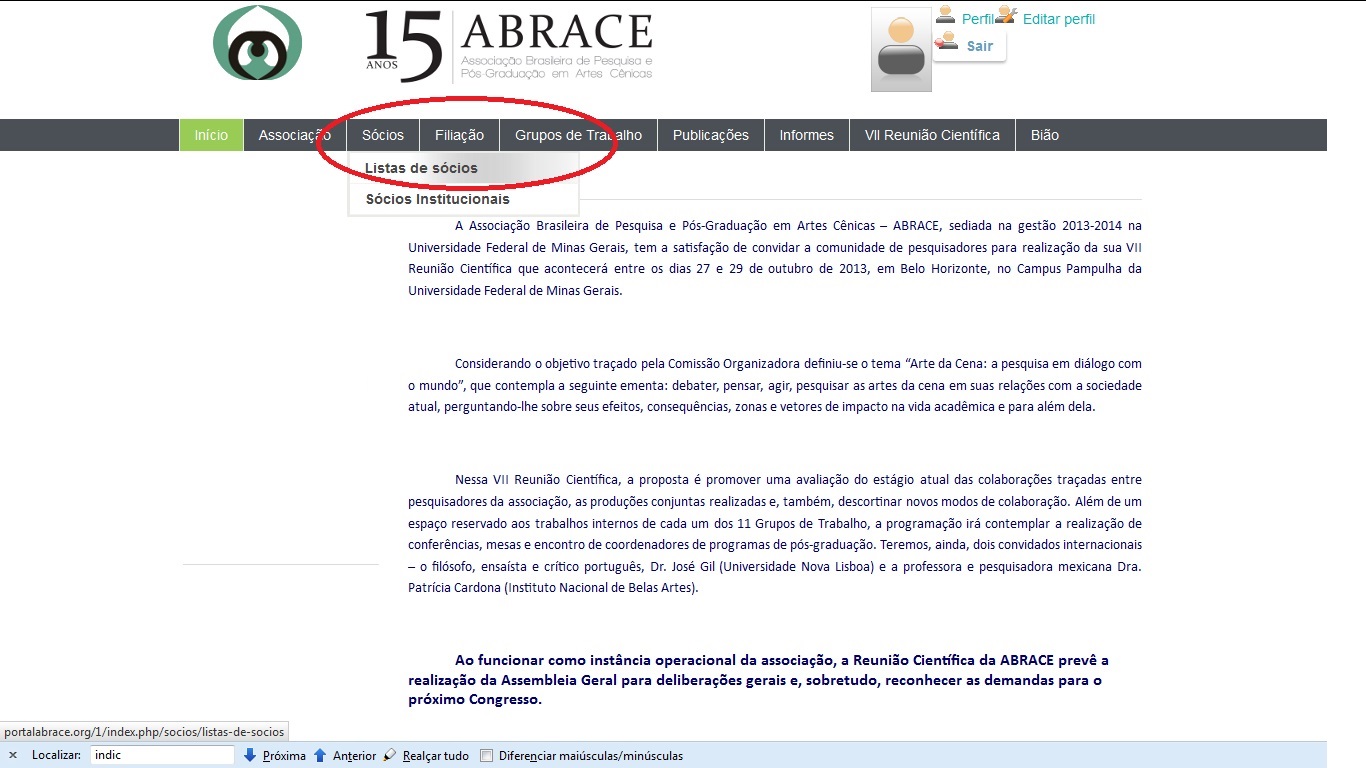
Task: Click the Localizar search input field
Action: pos(162,755)
